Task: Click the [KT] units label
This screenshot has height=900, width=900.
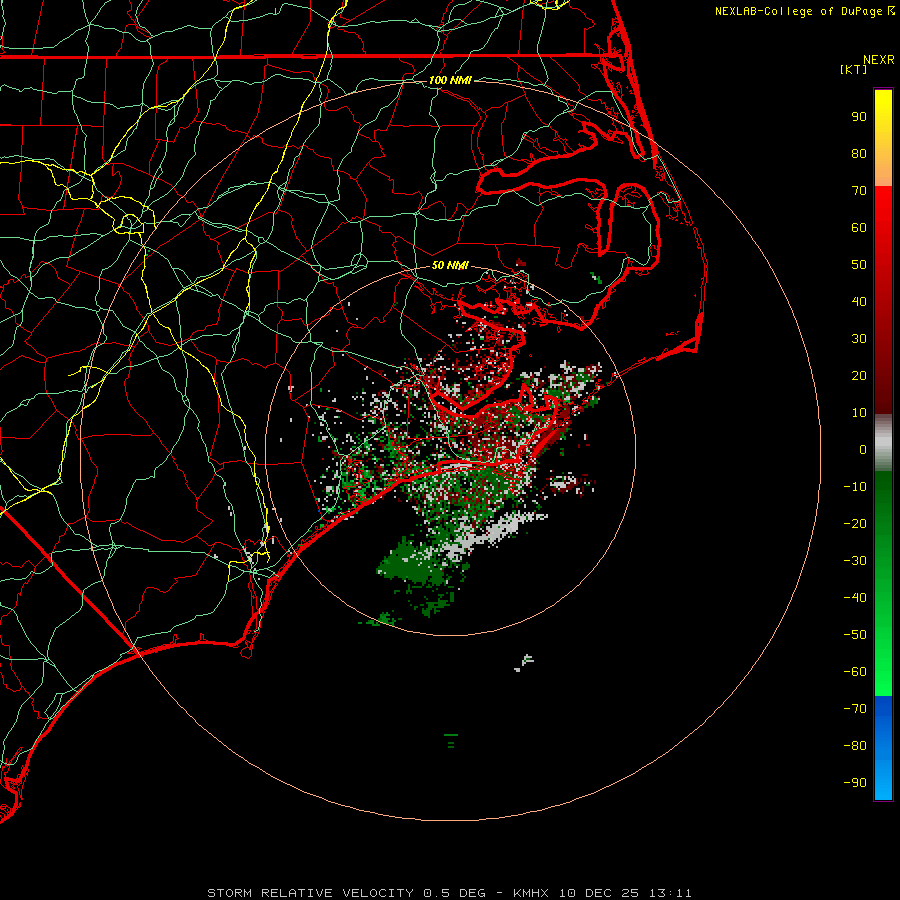Action: pyautogui.click(x=853, y=69)
